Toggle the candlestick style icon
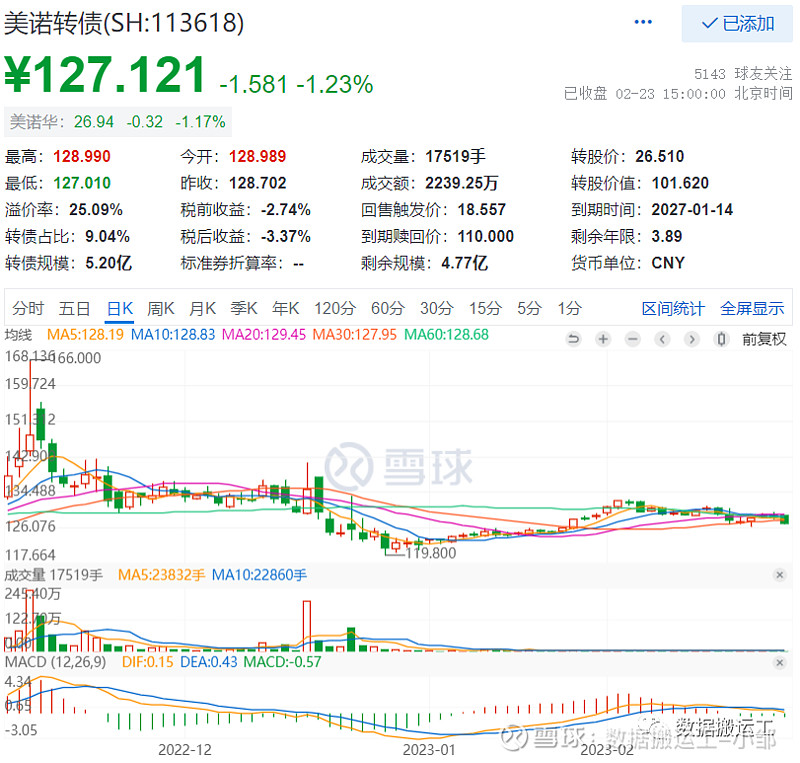This screenshot has width=800, height=763. [721, 339]
